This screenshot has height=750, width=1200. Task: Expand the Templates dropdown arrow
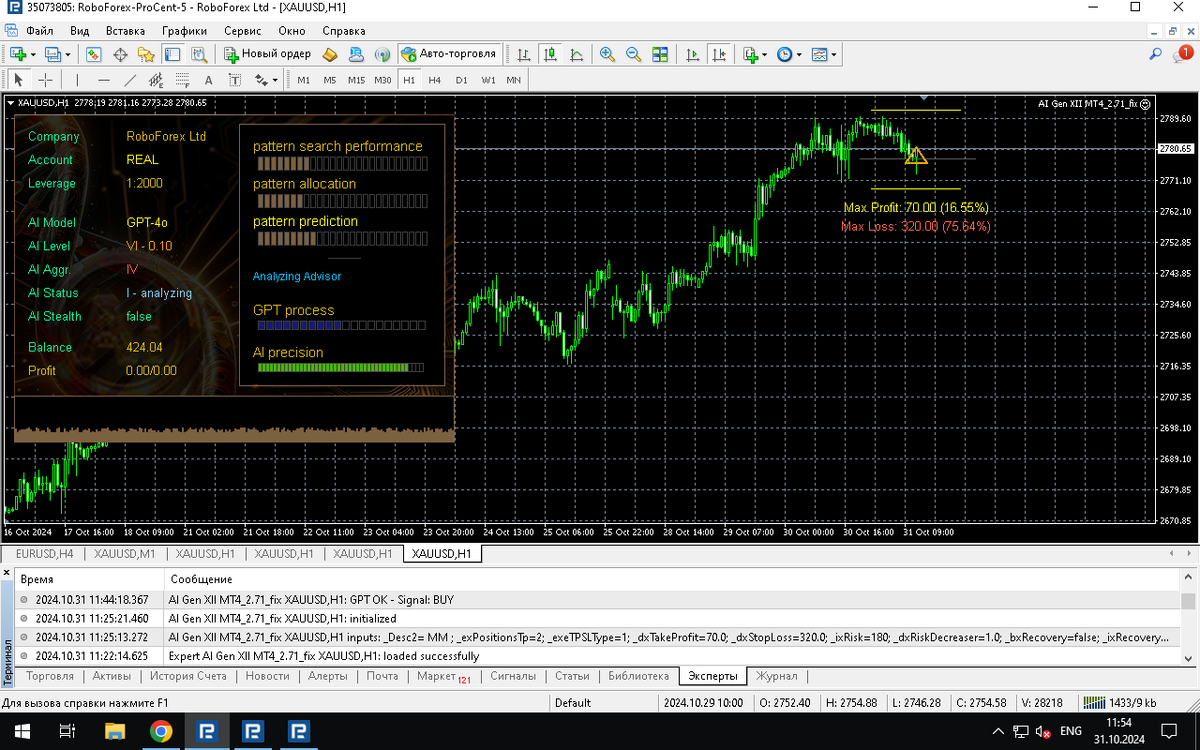click(x=834, y=54)
